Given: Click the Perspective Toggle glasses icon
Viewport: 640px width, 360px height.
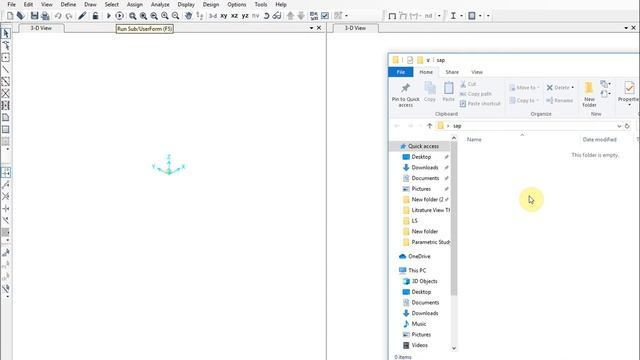Looking at the screenshot, I should click(277, 16).
